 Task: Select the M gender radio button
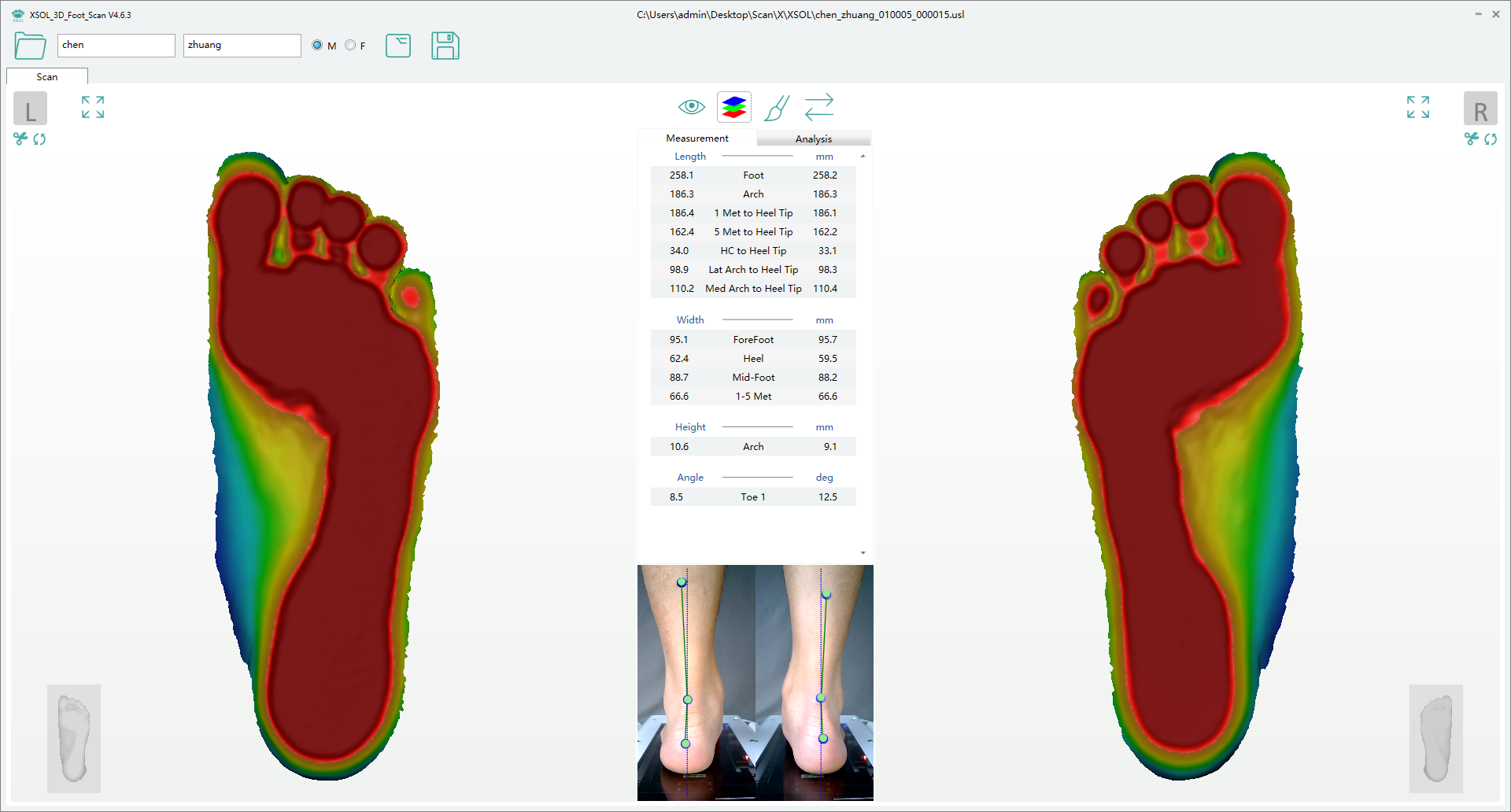tap(317, 46)
